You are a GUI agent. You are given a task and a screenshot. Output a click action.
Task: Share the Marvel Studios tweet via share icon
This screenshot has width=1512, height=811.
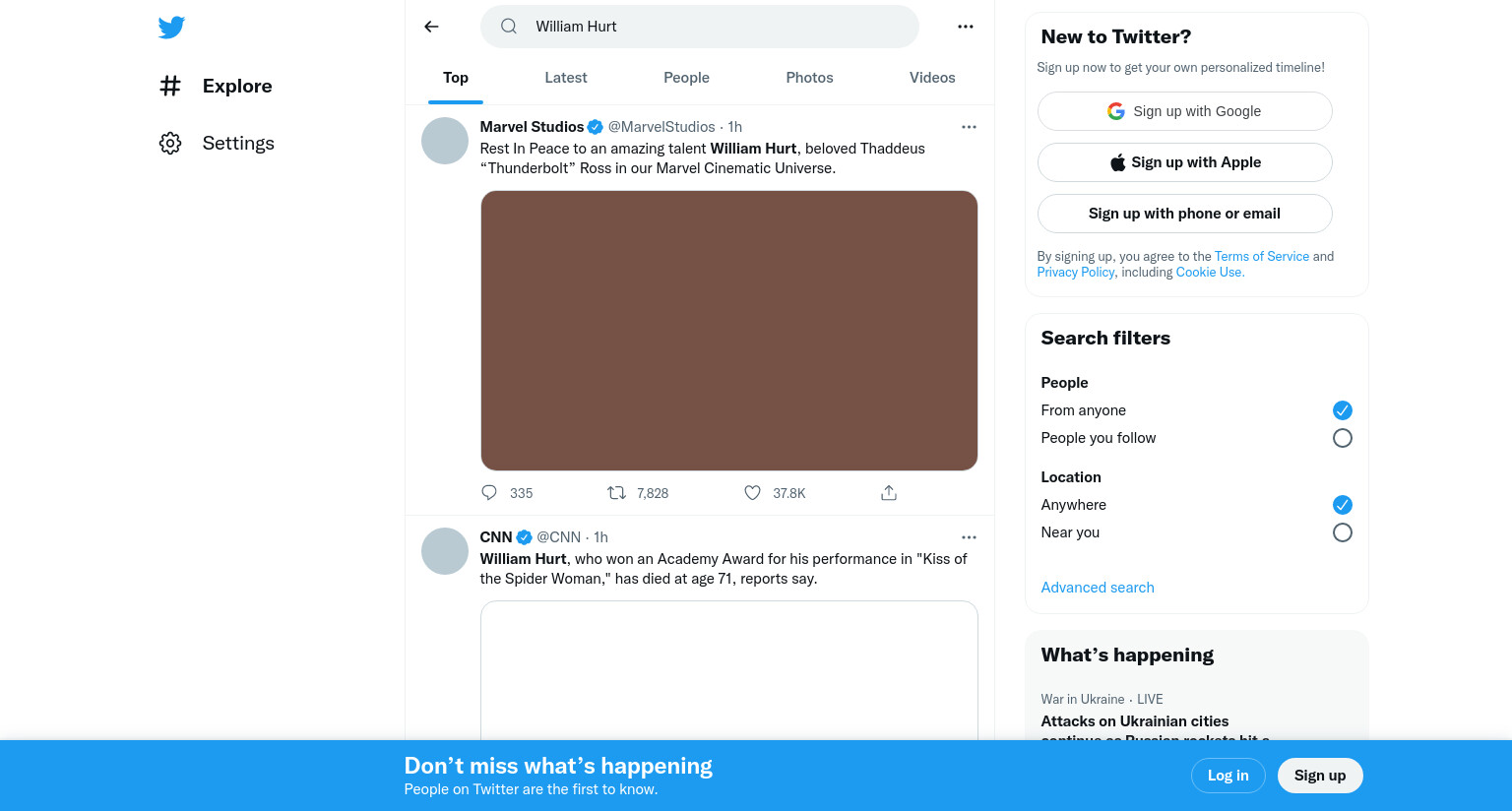click(x=889, y=493)
